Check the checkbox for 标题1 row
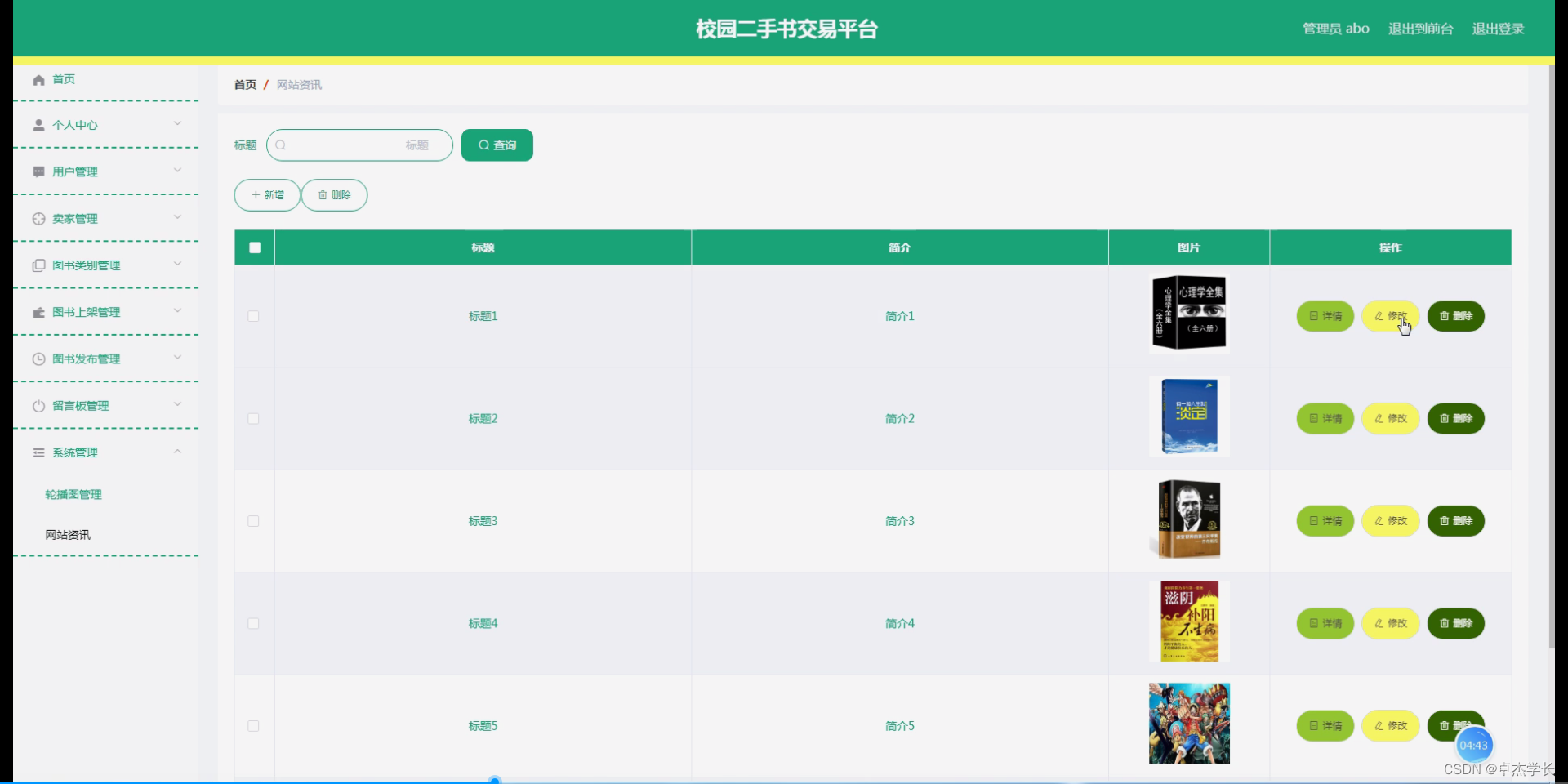This screenshot has width=1568, height=784. (254, 316)
